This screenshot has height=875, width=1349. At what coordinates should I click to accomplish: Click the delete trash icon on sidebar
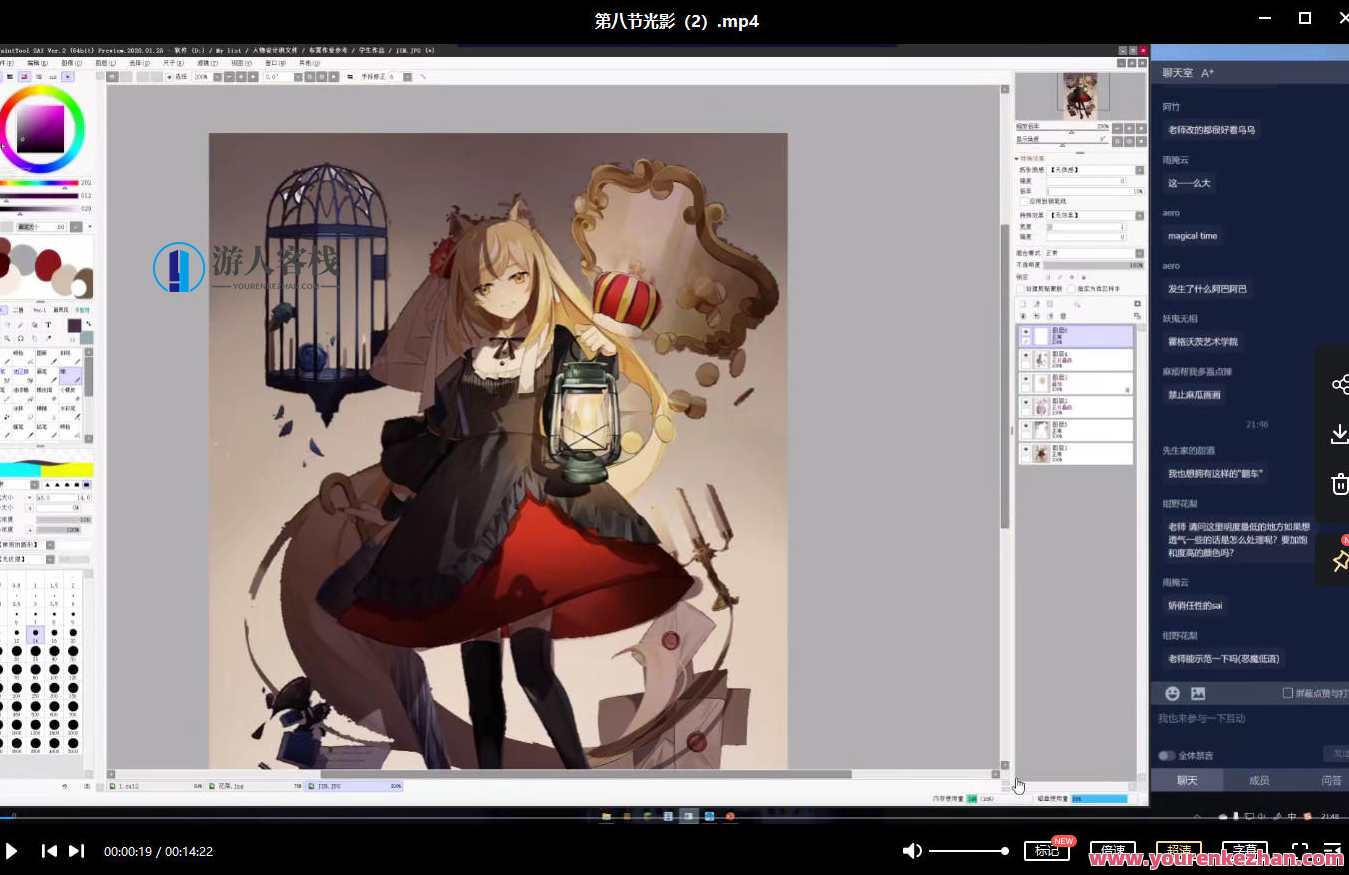pyautogui.click(x=1339, y=485)
